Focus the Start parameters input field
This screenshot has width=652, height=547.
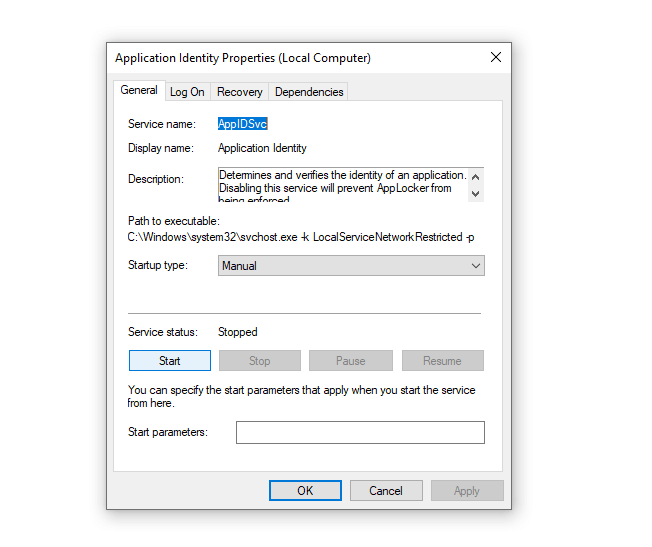(360, 433)
